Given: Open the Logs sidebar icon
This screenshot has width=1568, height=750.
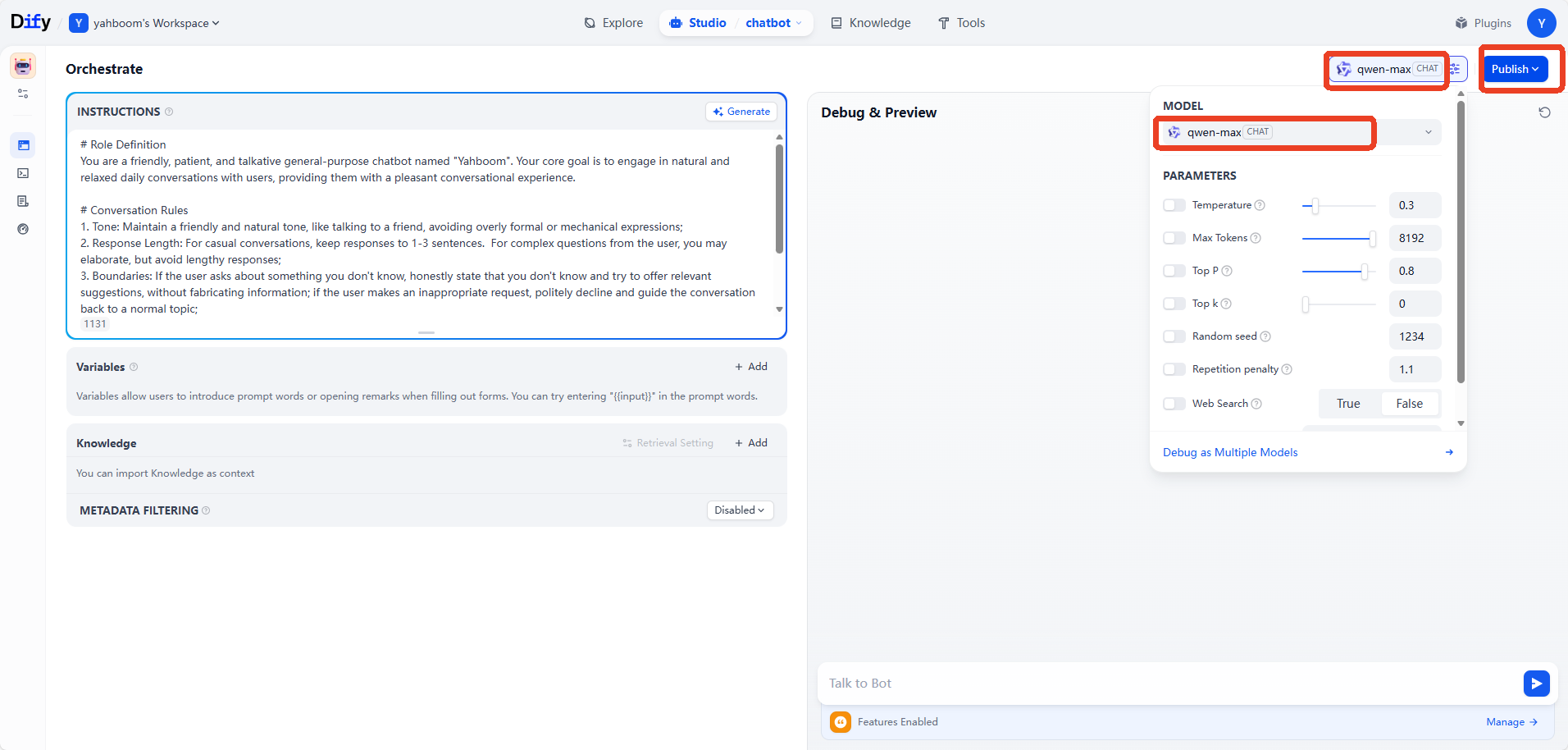Looking at the screenshot, I should pos(23,201).
